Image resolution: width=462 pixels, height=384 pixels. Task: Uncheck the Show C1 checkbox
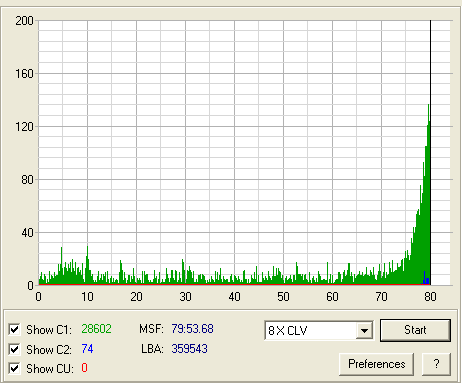click(x=14, y=330)
